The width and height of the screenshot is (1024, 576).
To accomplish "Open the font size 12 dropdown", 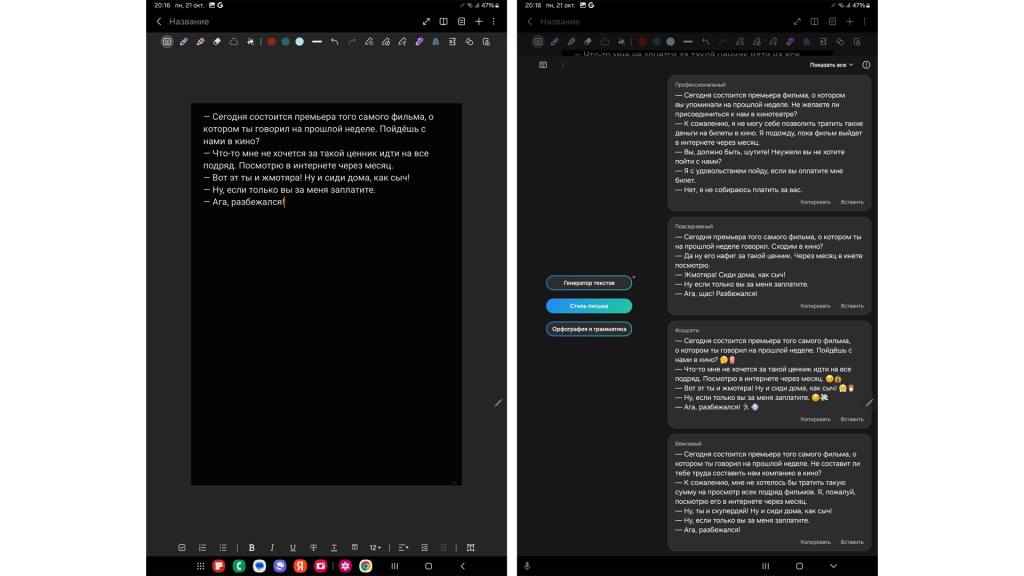I will [375, 548].
